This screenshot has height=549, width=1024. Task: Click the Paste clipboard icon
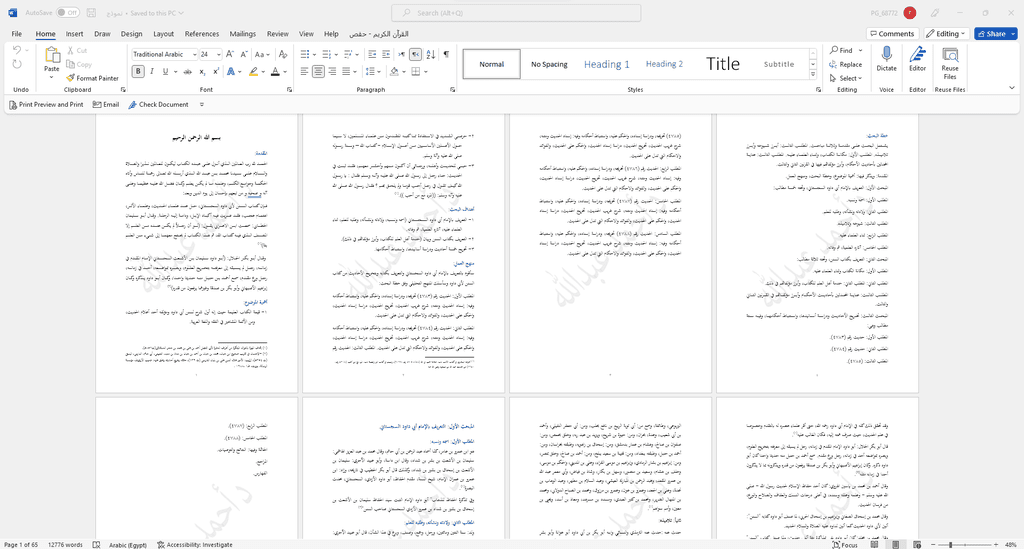coord(52,55)
